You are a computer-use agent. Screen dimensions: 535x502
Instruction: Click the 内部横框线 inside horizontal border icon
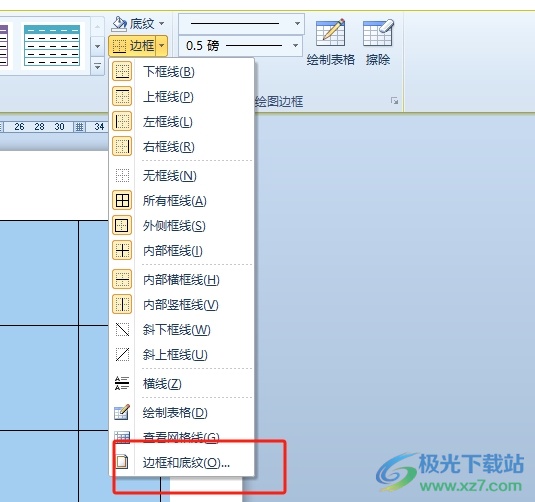click(122, 279)
